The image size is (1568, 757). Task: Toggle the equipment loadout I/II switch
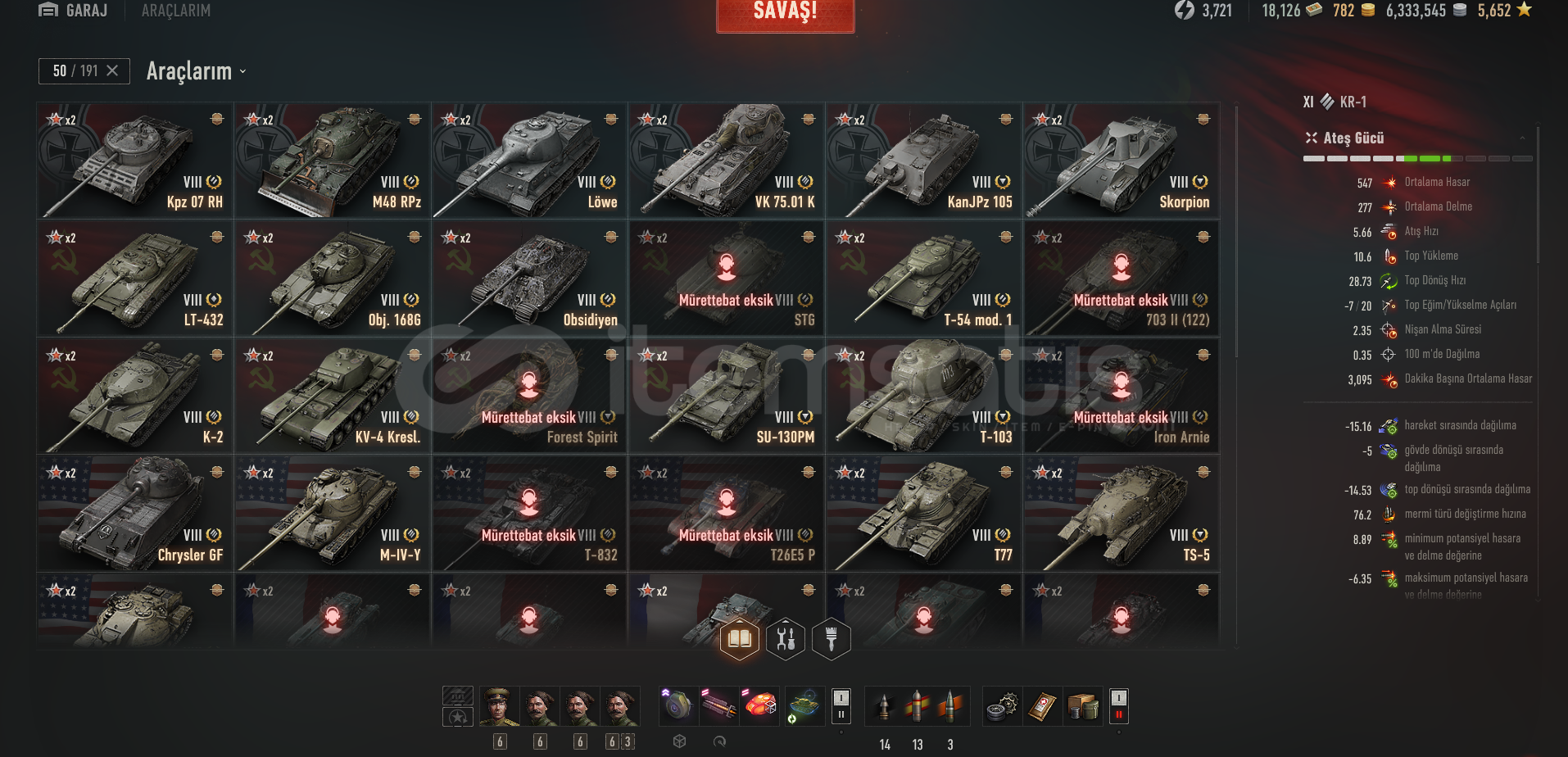841,705
